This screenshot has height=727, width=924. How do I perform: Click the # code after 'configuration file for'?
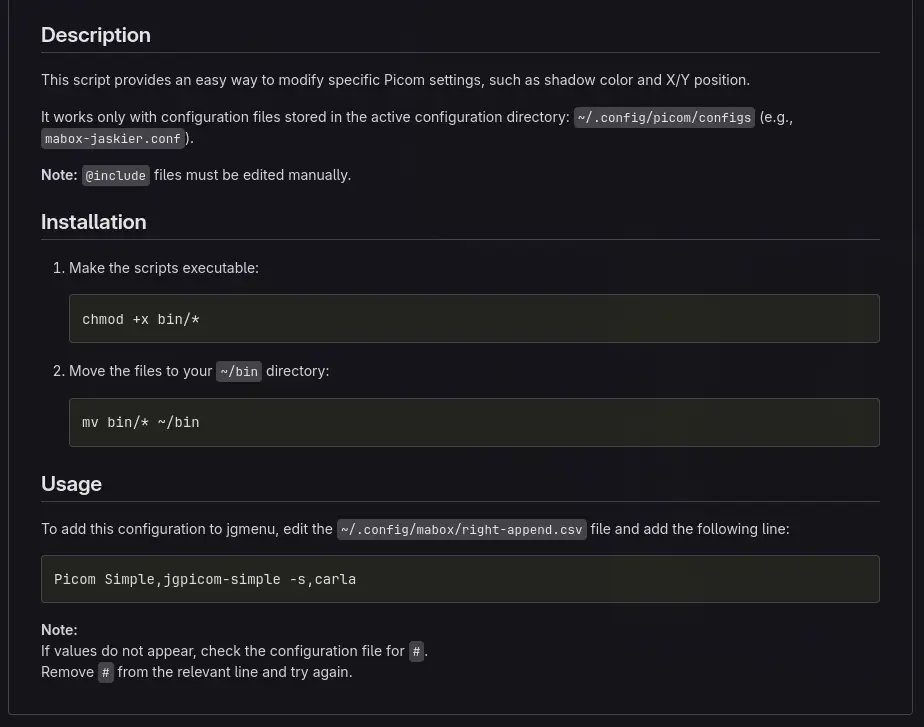pyautogui.click(x=417, y=652)
